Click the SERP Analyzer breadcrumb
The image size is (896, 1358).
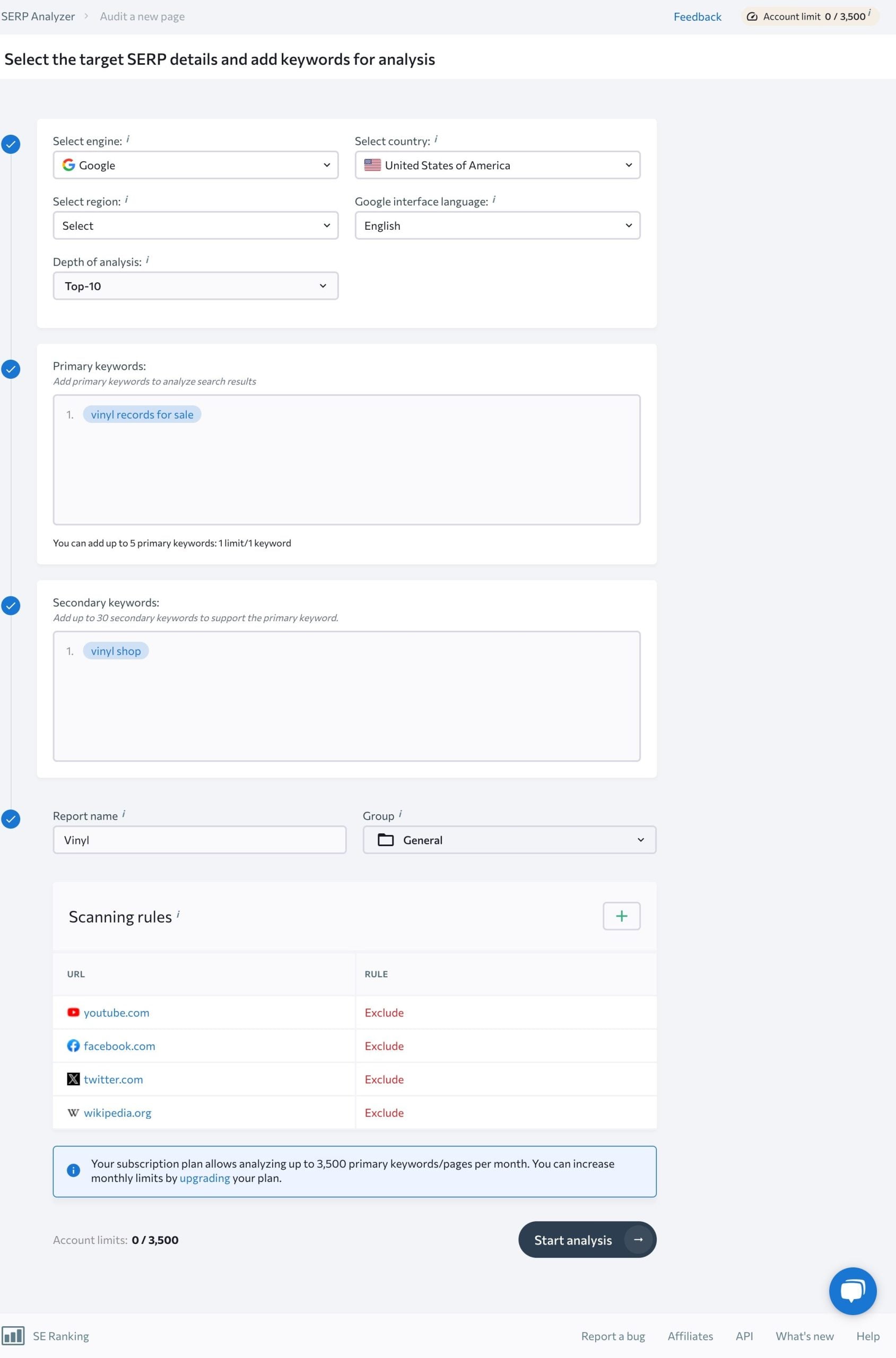tap(38, 16)
